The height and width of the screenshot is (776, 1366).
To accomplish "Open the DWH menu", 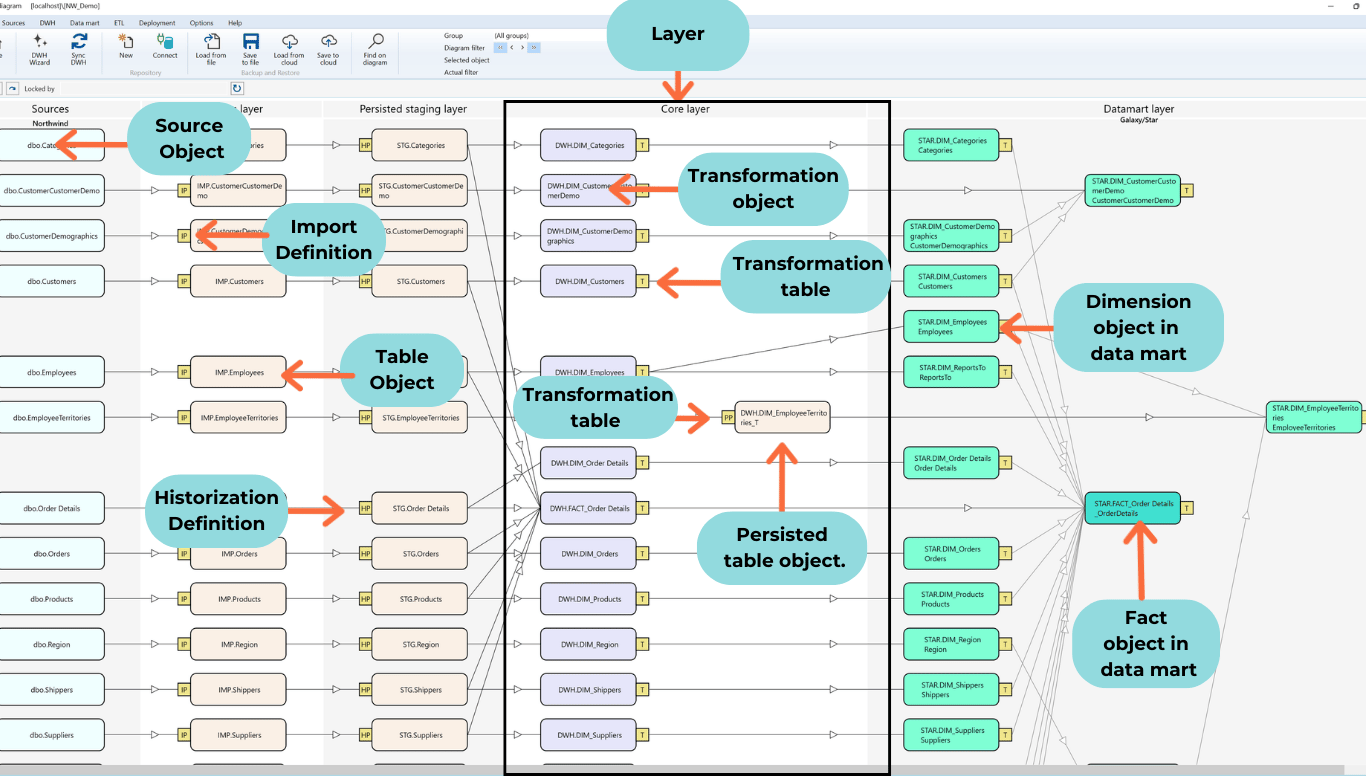I will (x=47, y=22).
